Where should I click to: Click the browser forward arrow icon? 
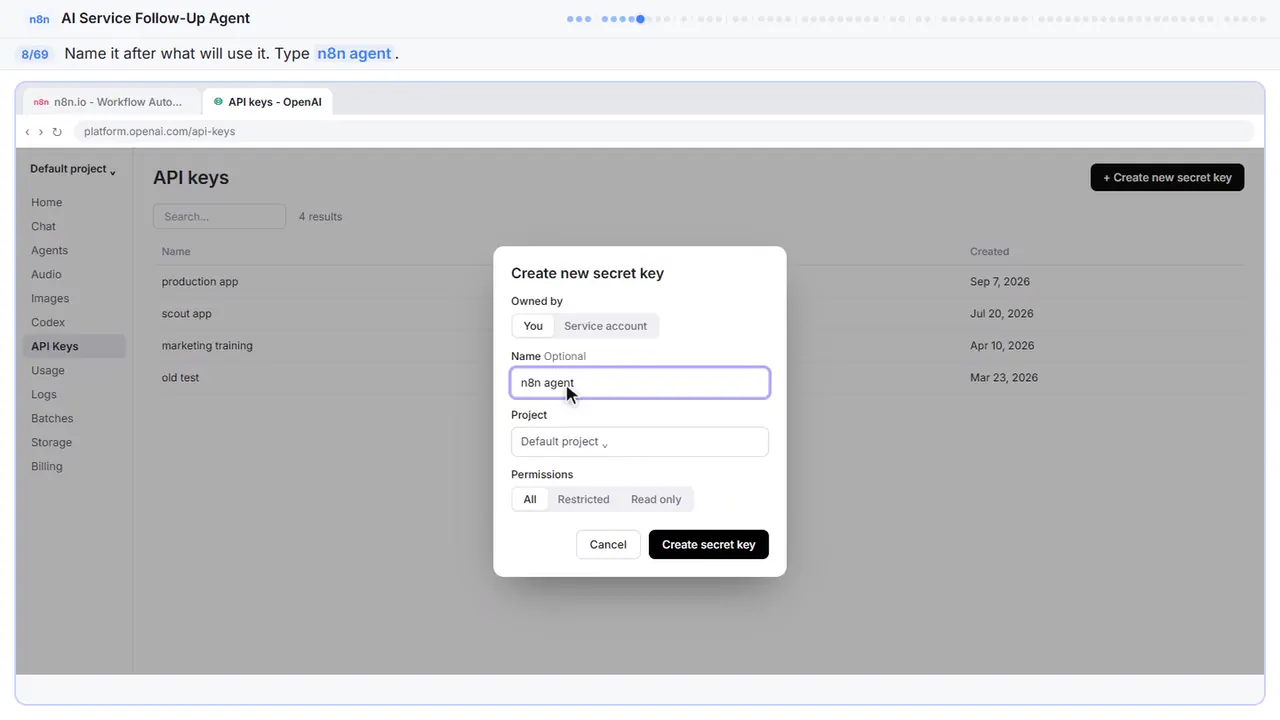click(x=41, y=132)
